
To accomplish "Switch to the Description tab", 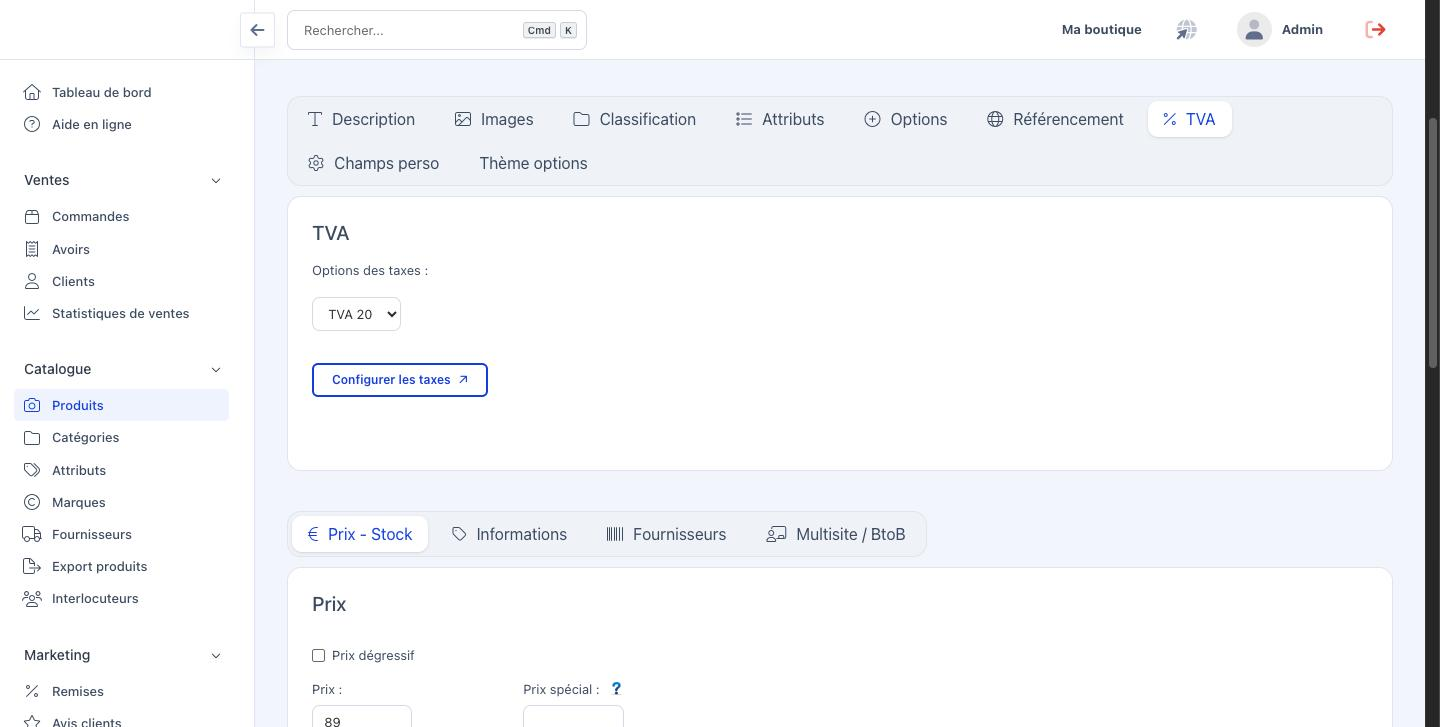I will tap(361, 119).
